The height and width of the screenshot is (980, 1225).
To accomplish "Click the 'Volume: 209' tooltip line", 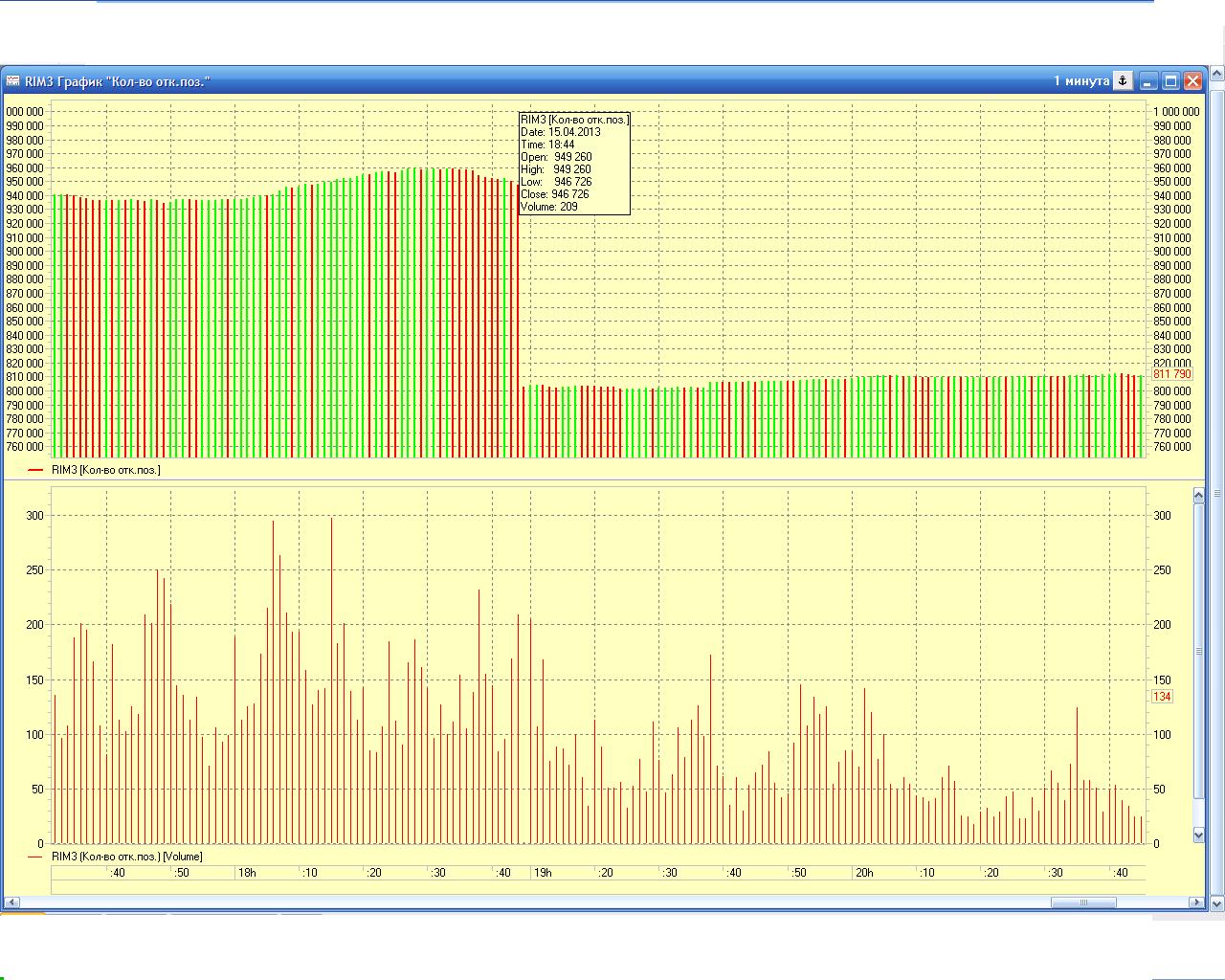I will tap(549, 207).
